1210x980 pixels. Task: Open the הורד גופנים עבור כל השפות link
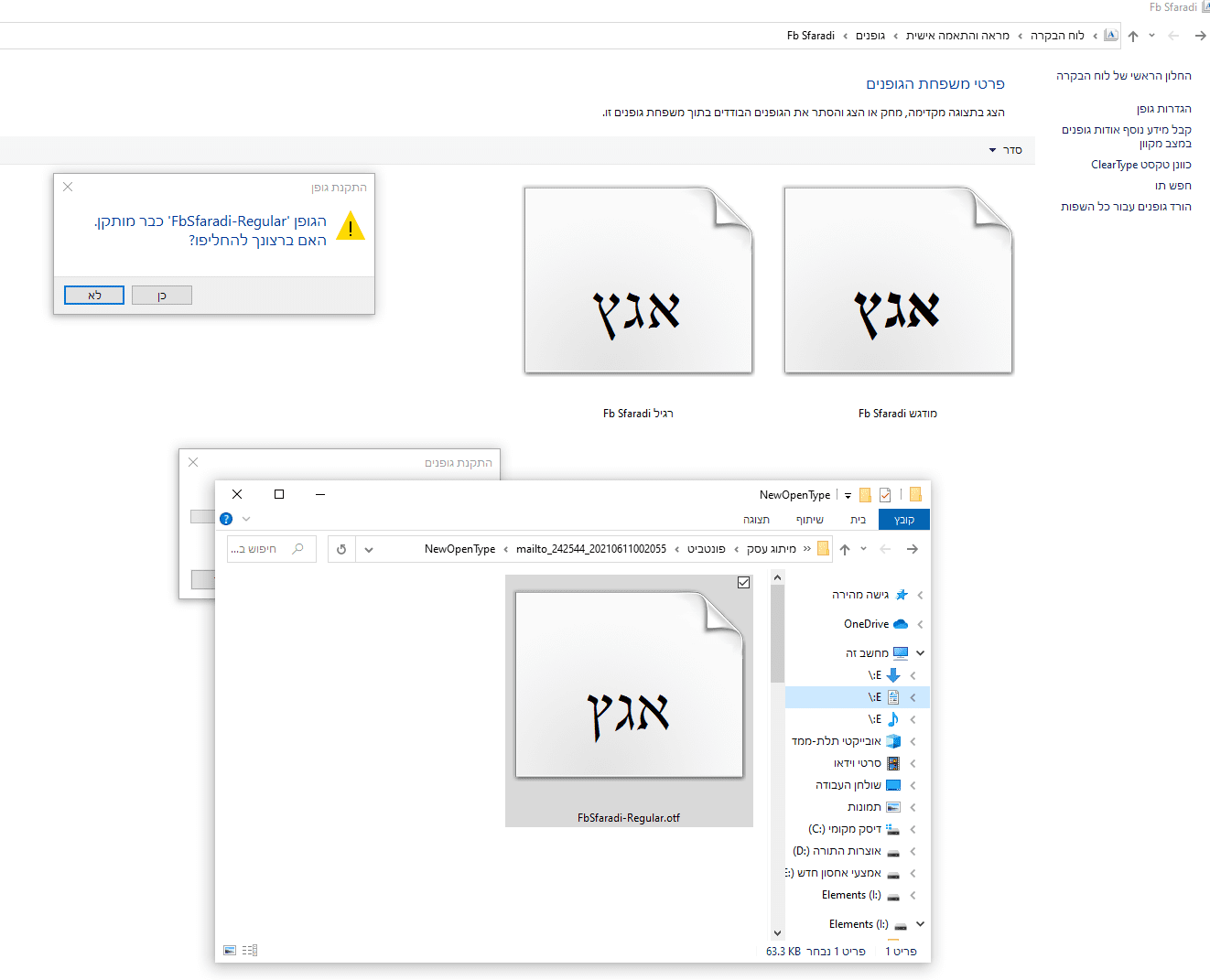[1126, 207]
